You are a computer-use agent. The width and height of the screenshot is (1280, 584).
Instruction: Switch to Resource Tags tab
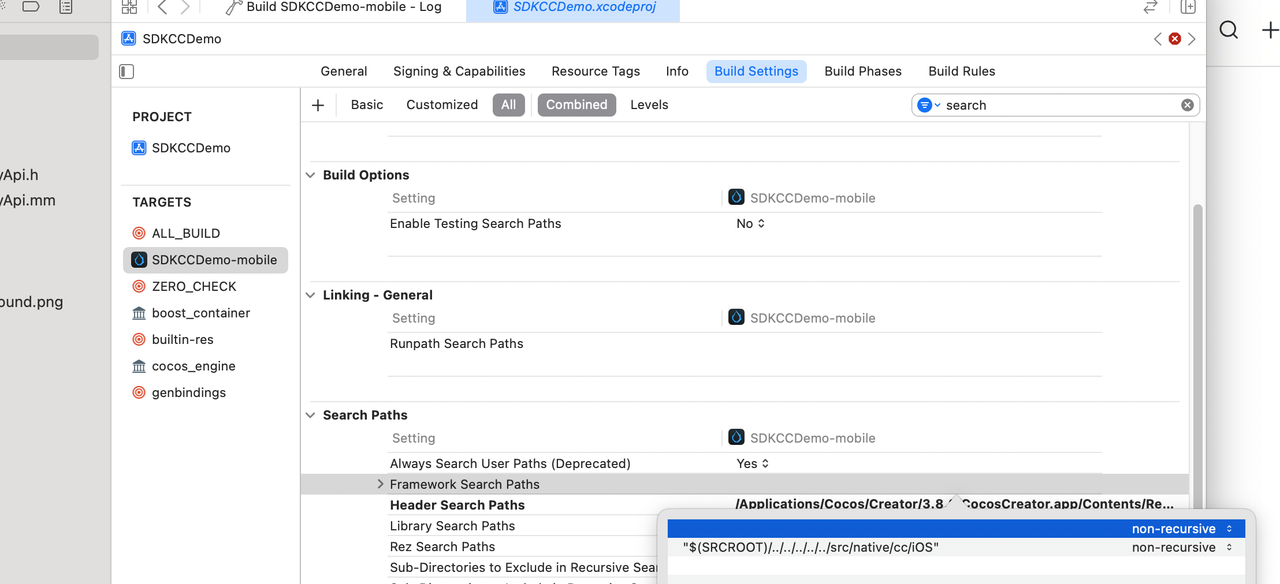(596, 71)
